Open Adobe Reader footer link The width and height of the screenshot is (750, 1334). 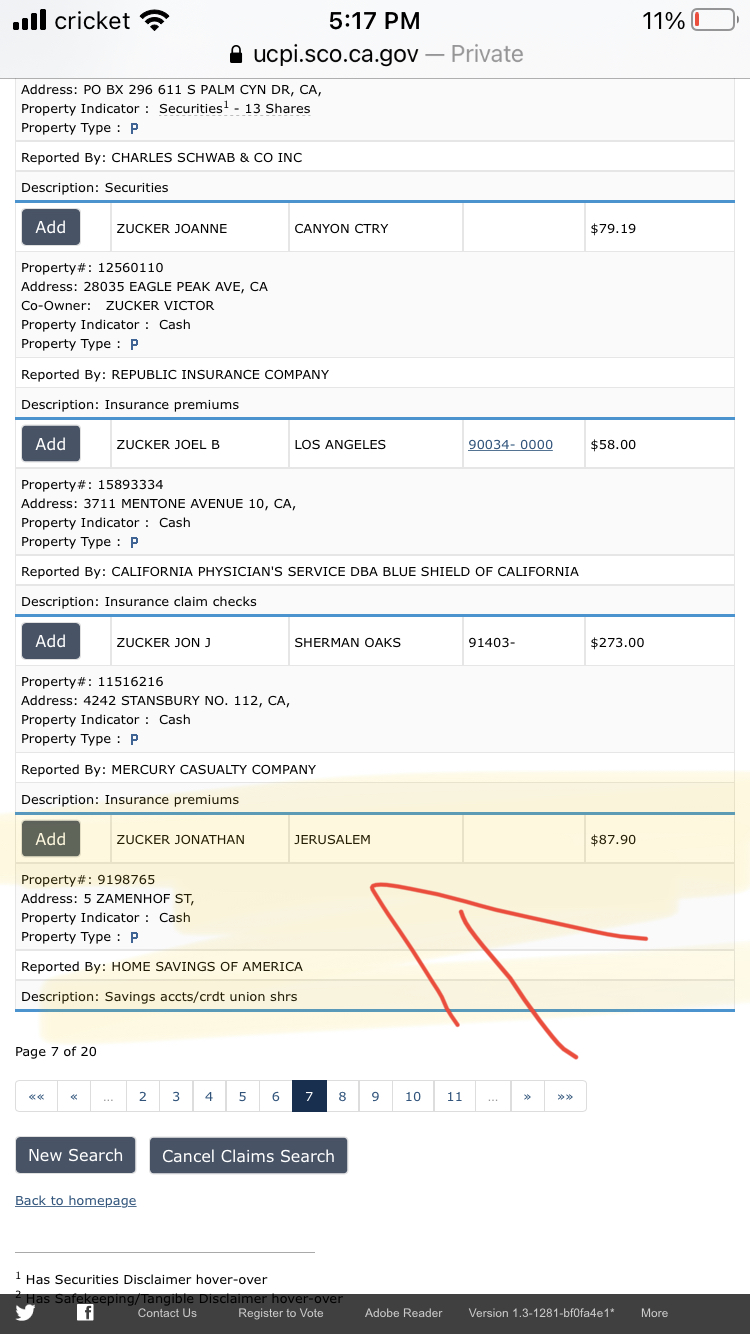point(403,1313)
